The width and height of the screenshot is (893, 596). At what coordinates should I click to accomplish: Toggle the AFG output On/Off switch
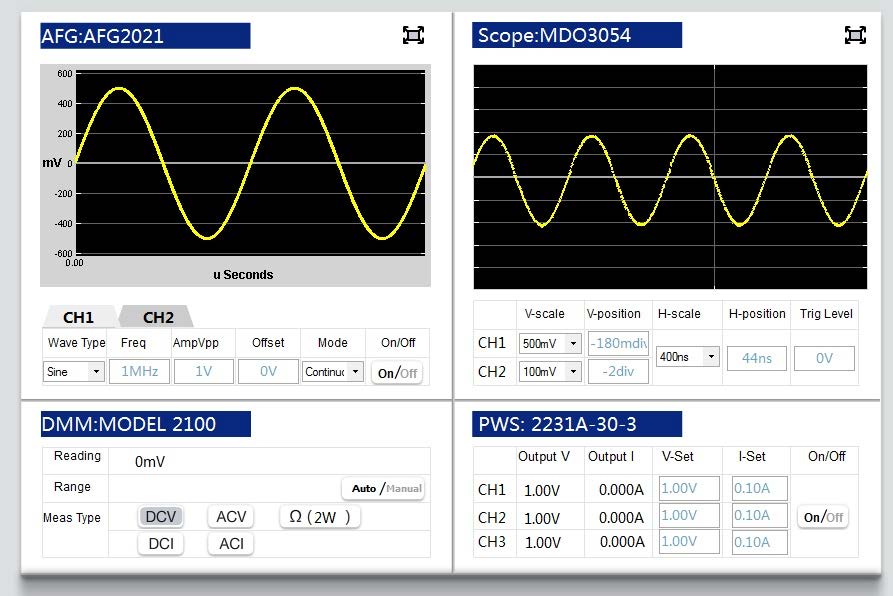(x=397, y=372)
